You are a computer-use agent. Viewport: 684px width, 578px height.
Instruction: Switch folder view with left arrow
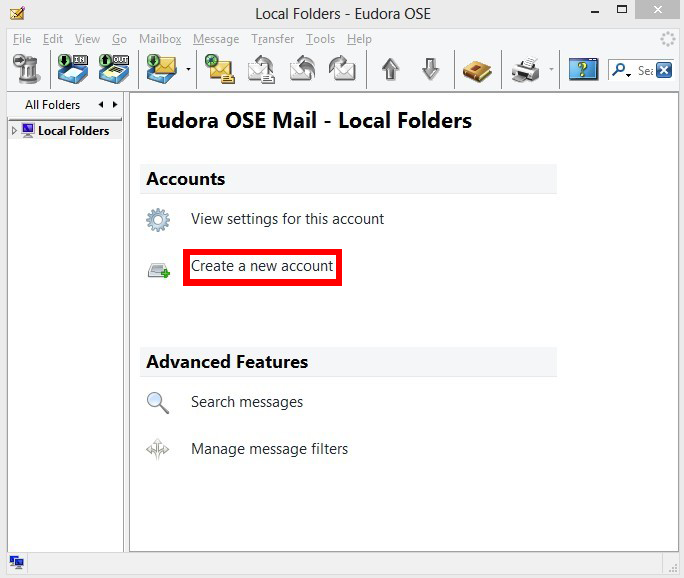101,105
